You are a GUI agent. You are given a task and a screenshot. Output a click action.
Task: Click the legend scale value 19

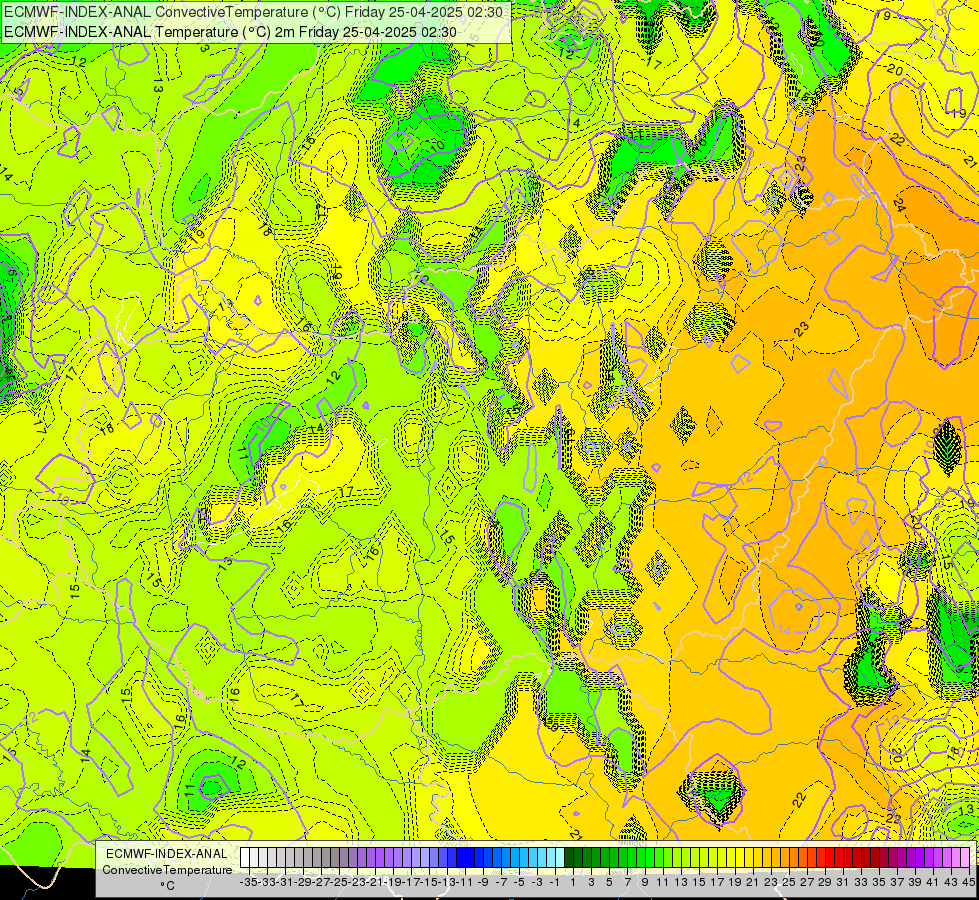pos(735,882)
